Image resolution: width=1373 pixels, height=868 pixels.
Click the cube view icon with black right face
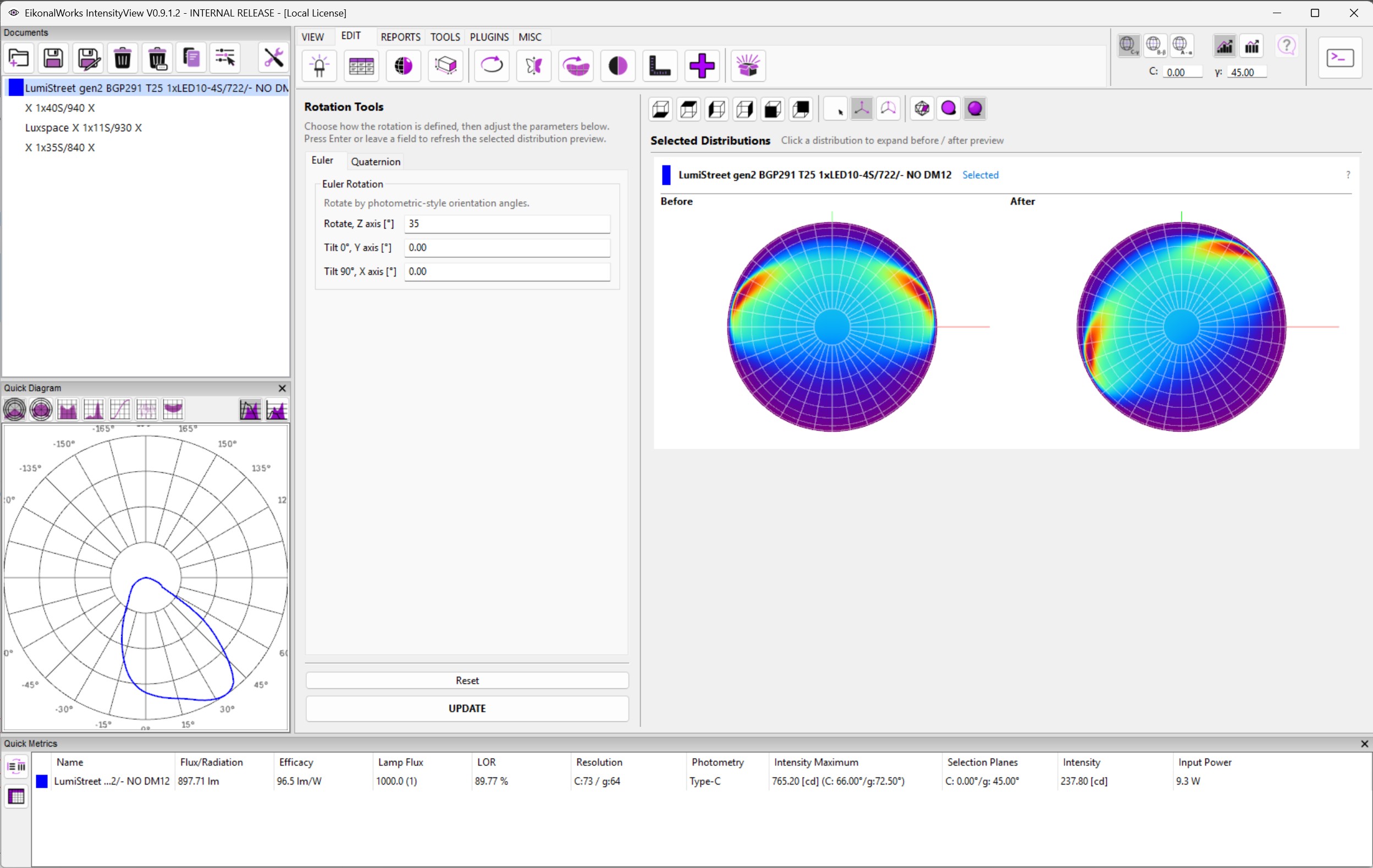(x=745, y=109)
